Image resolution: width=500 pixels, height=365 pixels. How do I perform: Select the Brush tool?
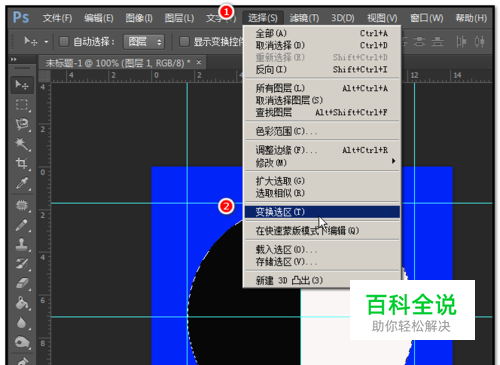coord(22,225)
